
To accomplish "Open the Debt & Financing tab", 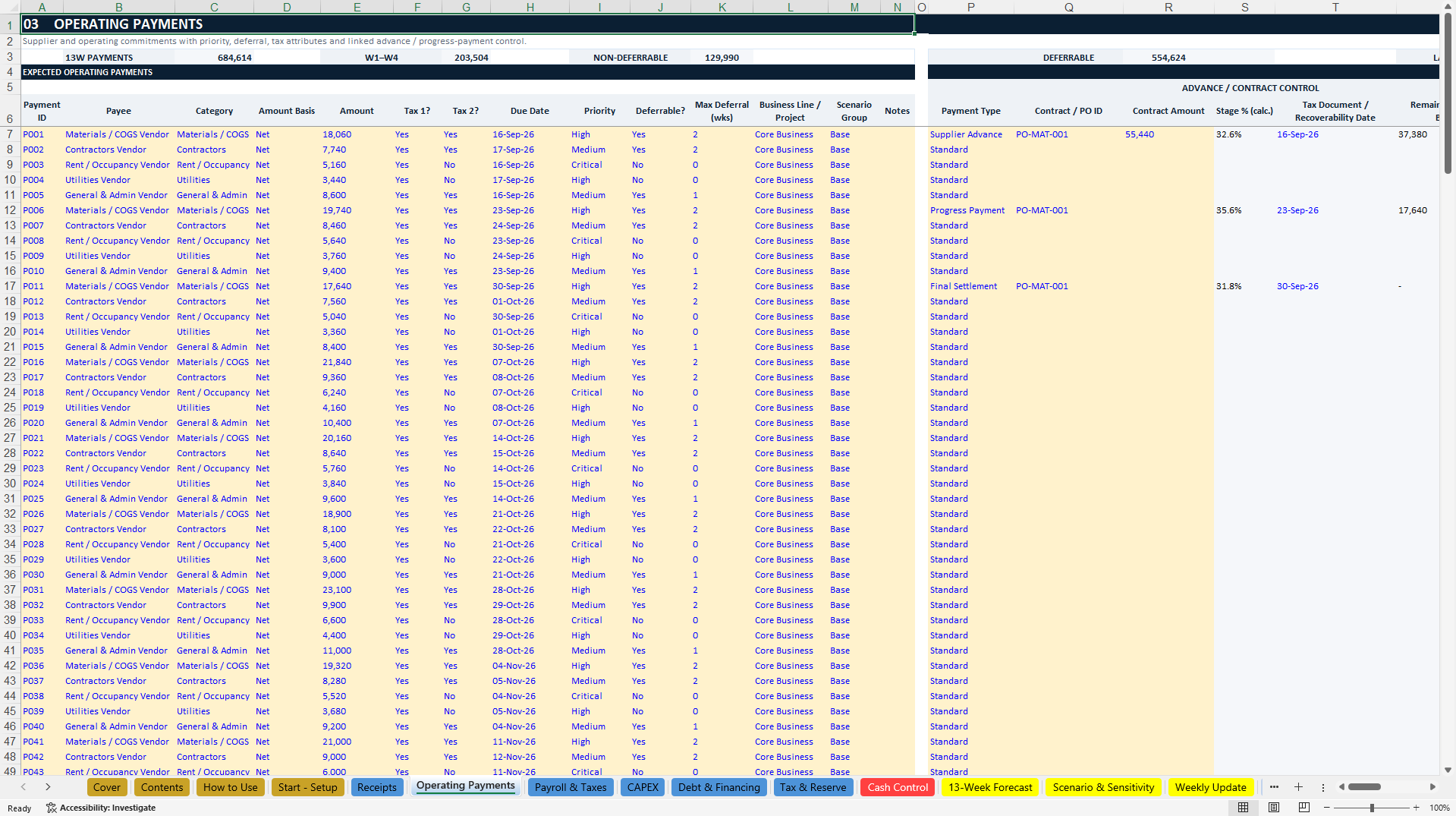I will 719,787.
